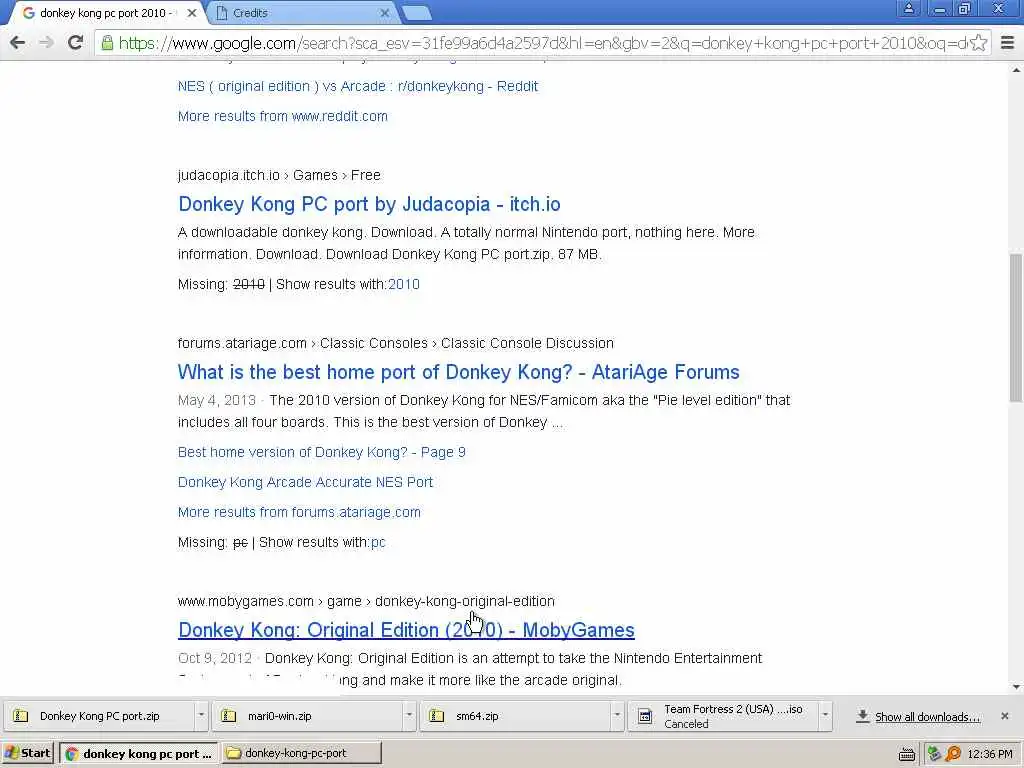Click the address bar URL field
Viewport: 1024px width, 768px height.
pos(543,43)
